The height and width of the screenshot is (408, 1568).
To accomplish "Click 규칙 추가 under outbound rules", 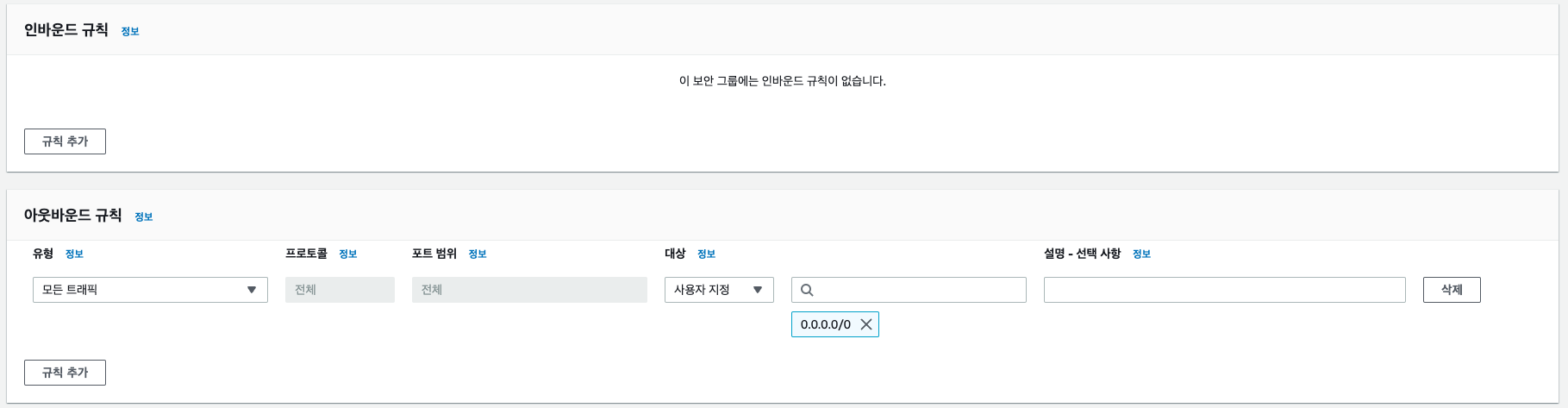I will 65,373.
